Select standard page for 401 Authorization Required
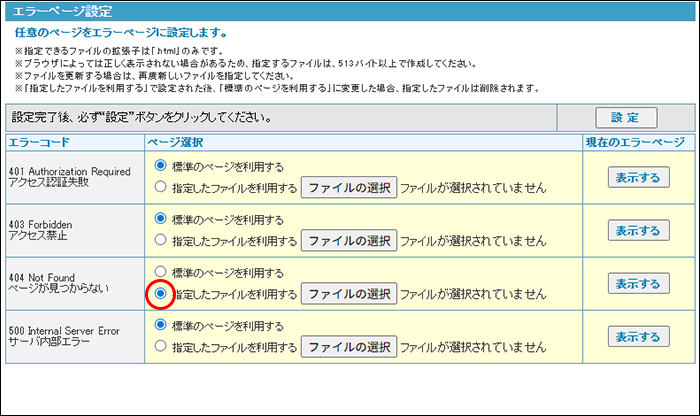The image size is (700, 416). click(160, 165)
